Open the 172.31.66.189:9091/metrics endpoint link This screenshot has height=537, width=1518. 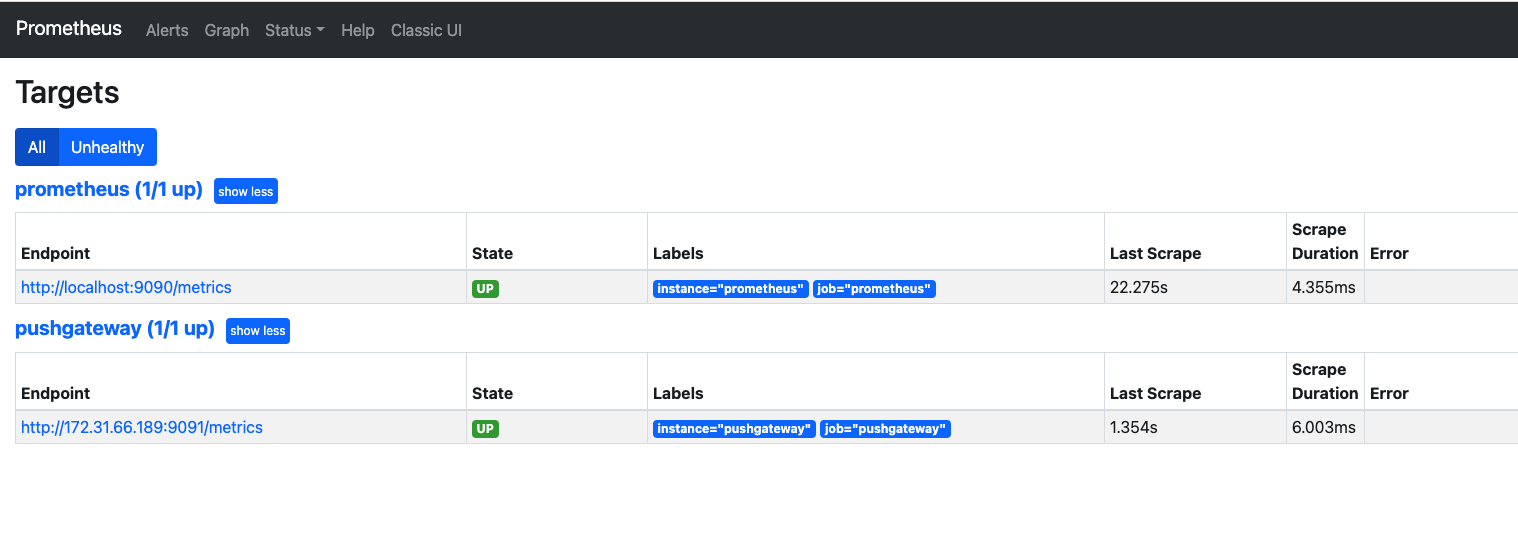[x=142, y=427]
